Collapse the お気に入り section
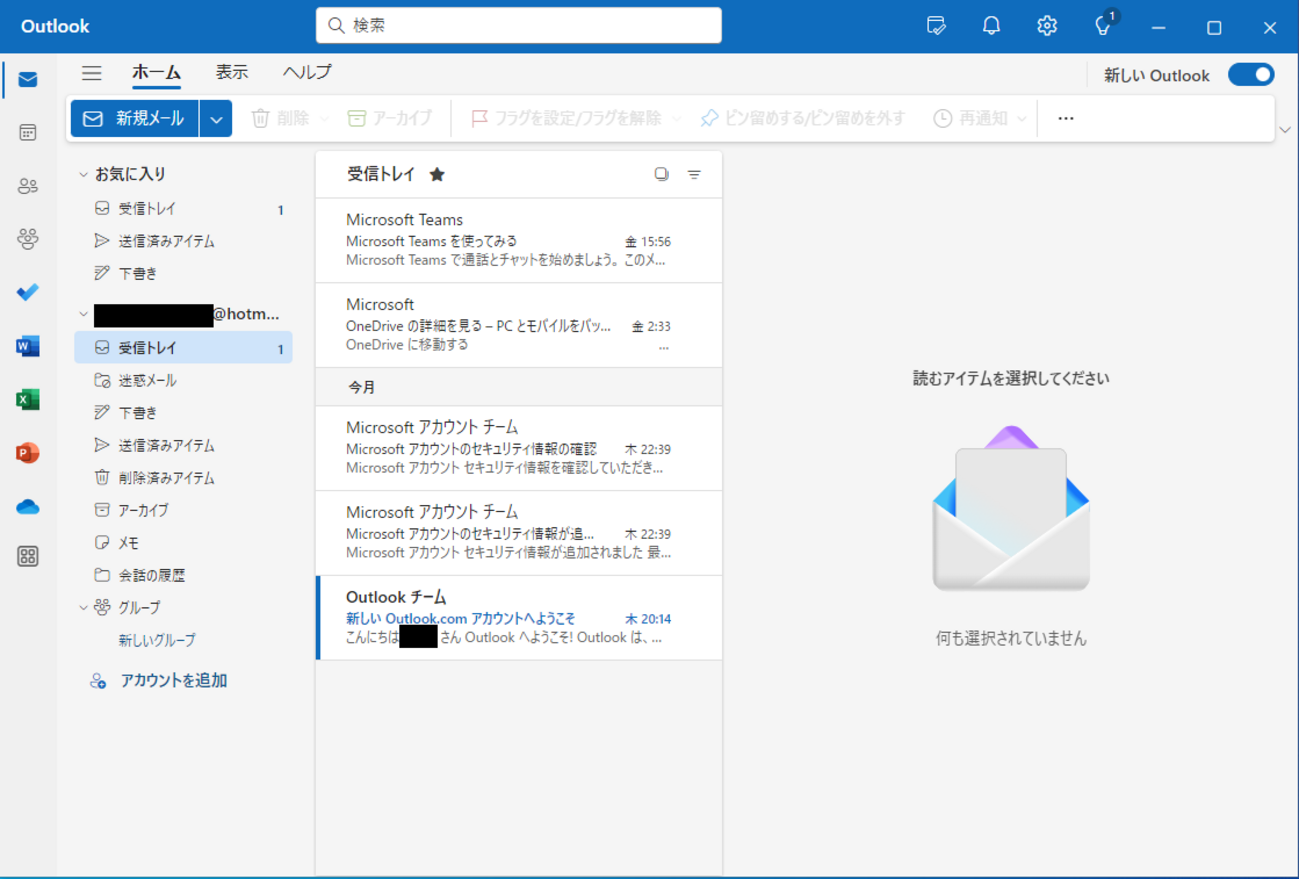 coord(84,175)
